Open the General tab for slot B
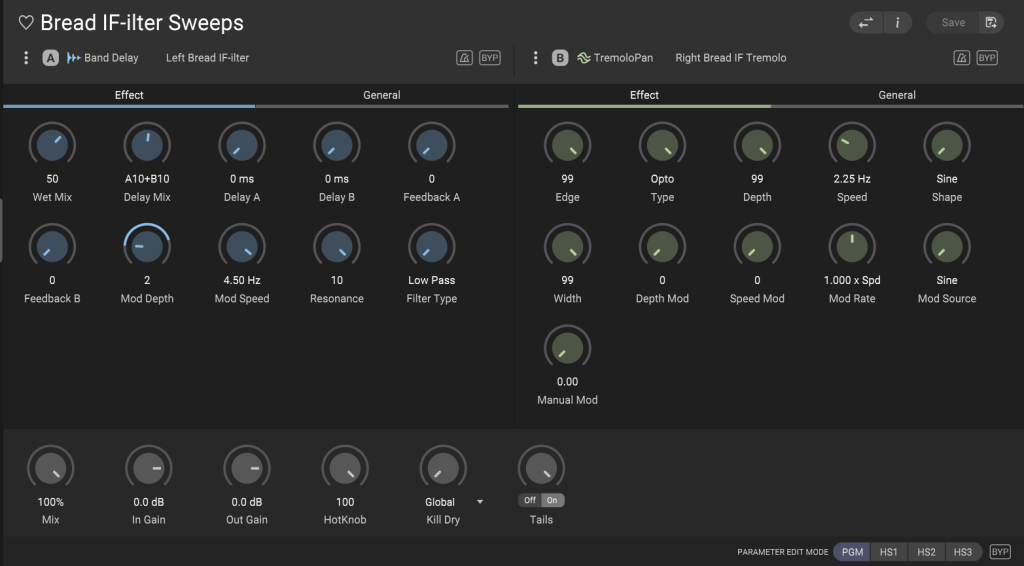The image size is (1024, 566). [x=897, y=95]
